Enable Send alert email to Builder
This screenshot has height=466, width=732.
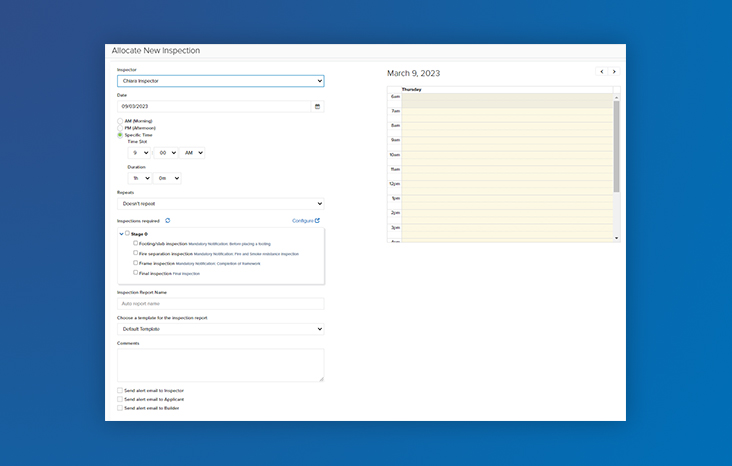(x=120, y=408)
